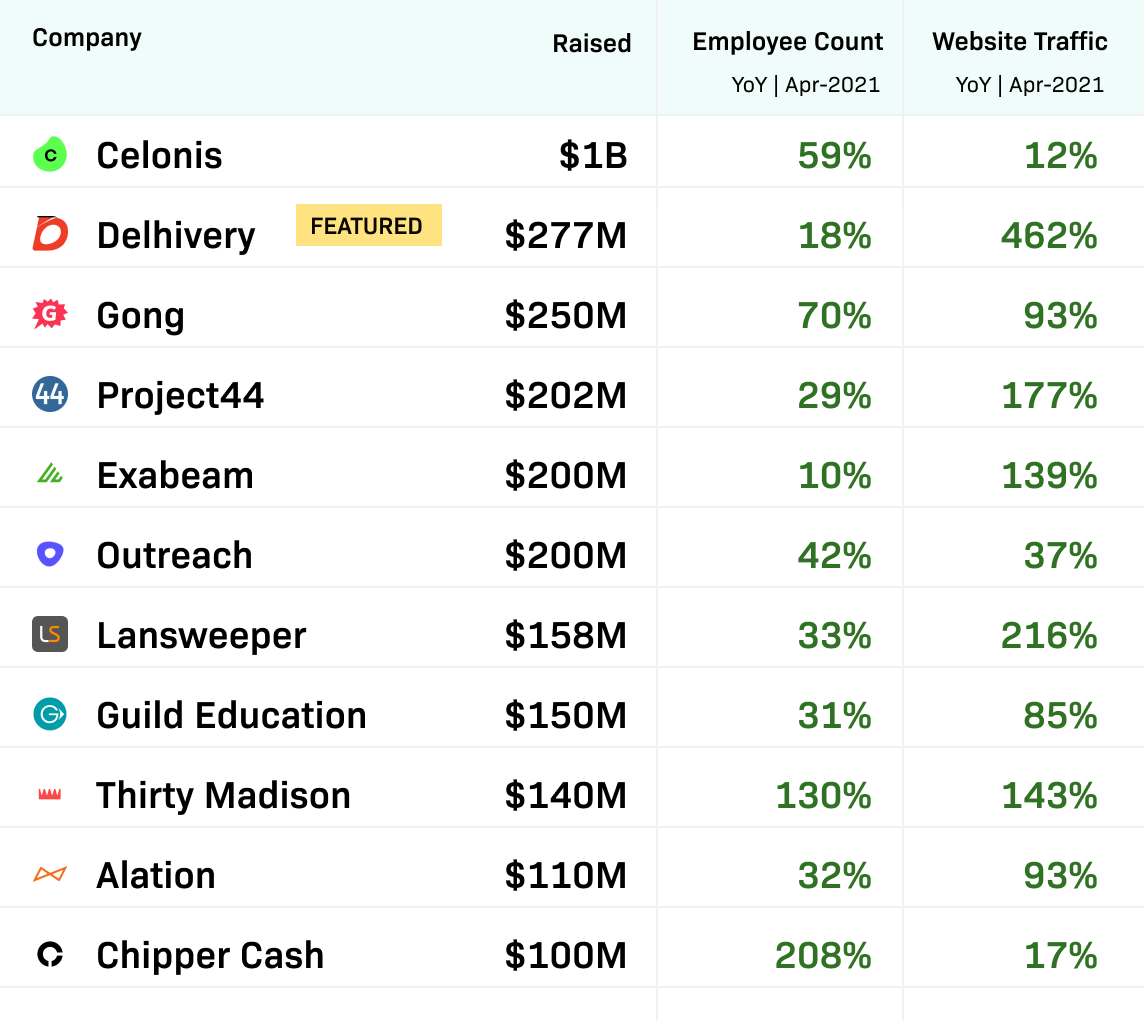
Task: Click Guild Education 85% website traffic
Action: (x=1061, y=715)
